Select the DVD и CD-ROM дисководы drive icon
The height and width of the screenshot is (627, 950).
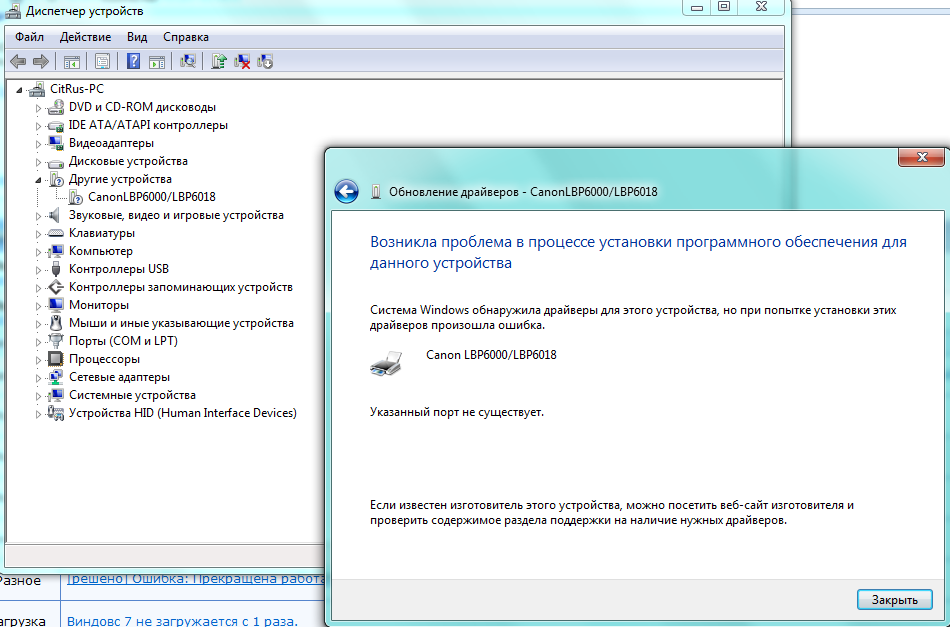tap(56, 107)
